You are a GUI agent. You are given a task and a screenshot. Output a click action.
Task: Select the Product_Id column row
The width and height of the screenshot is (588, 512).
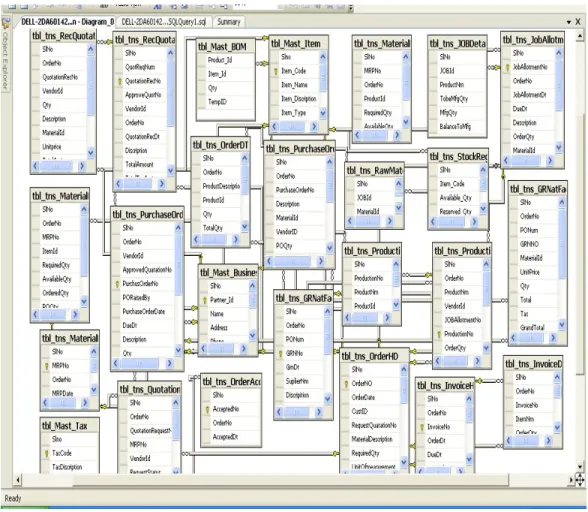click(x=225, y=60)
